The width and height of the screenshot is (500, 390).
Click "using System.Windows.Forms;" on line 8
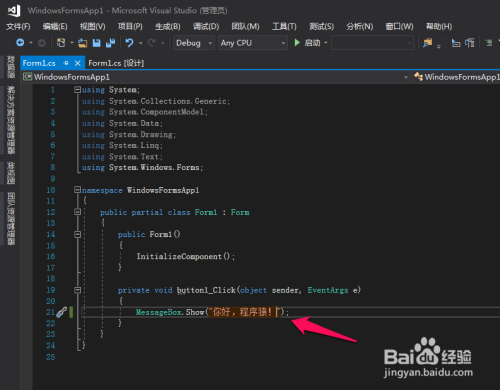(x=142, y=167)
